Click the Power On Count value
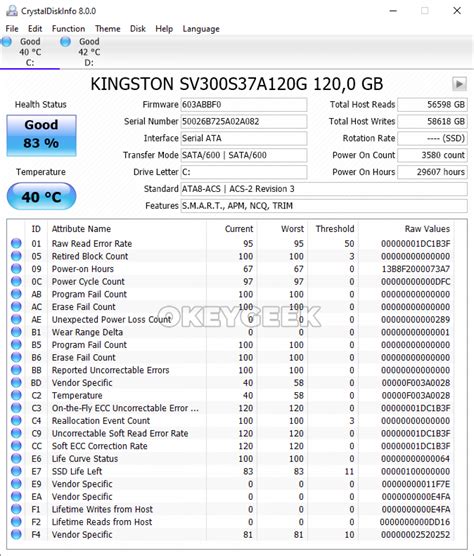 coord(432,155)
